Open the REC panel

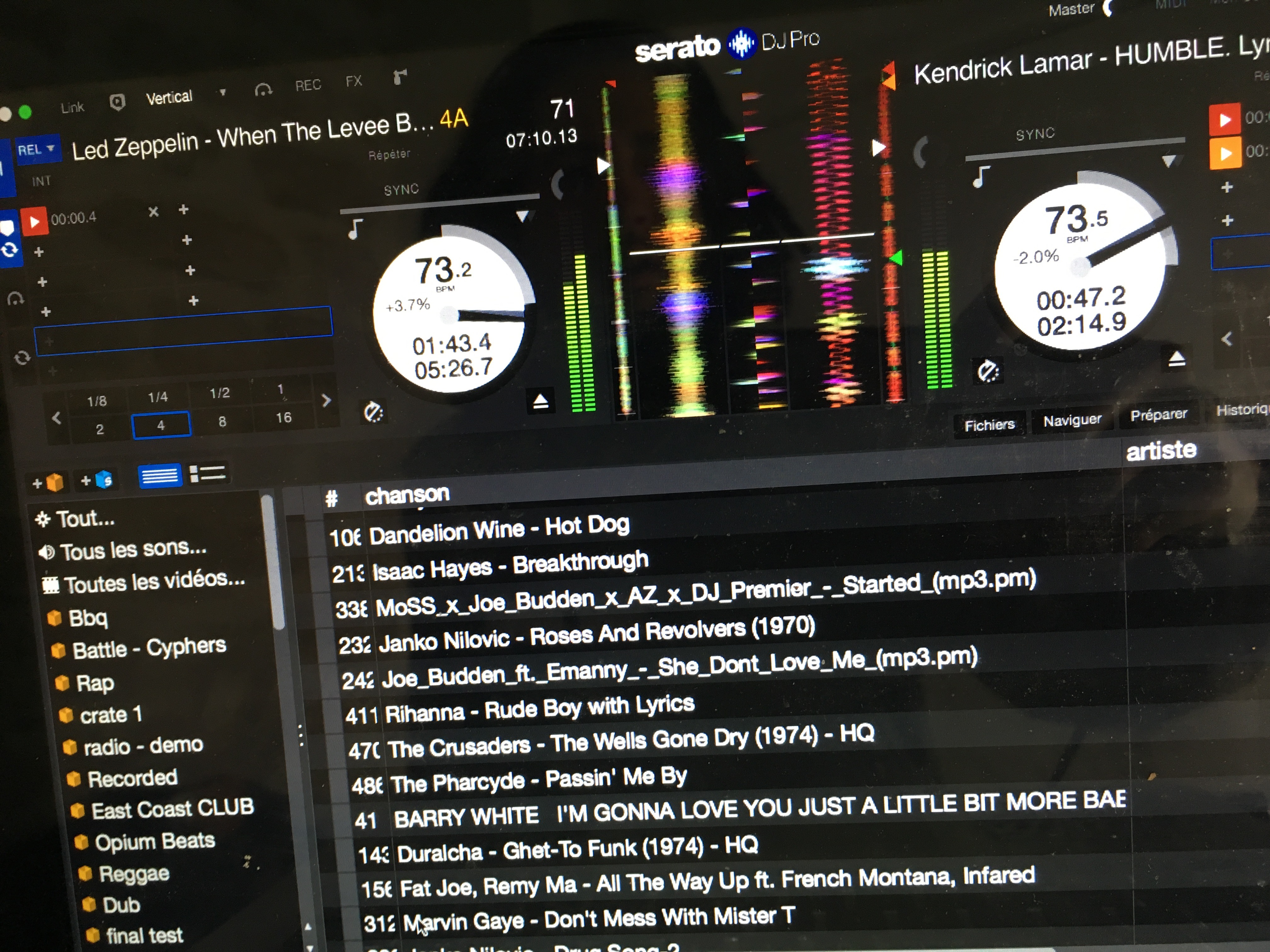click(308, 85)
